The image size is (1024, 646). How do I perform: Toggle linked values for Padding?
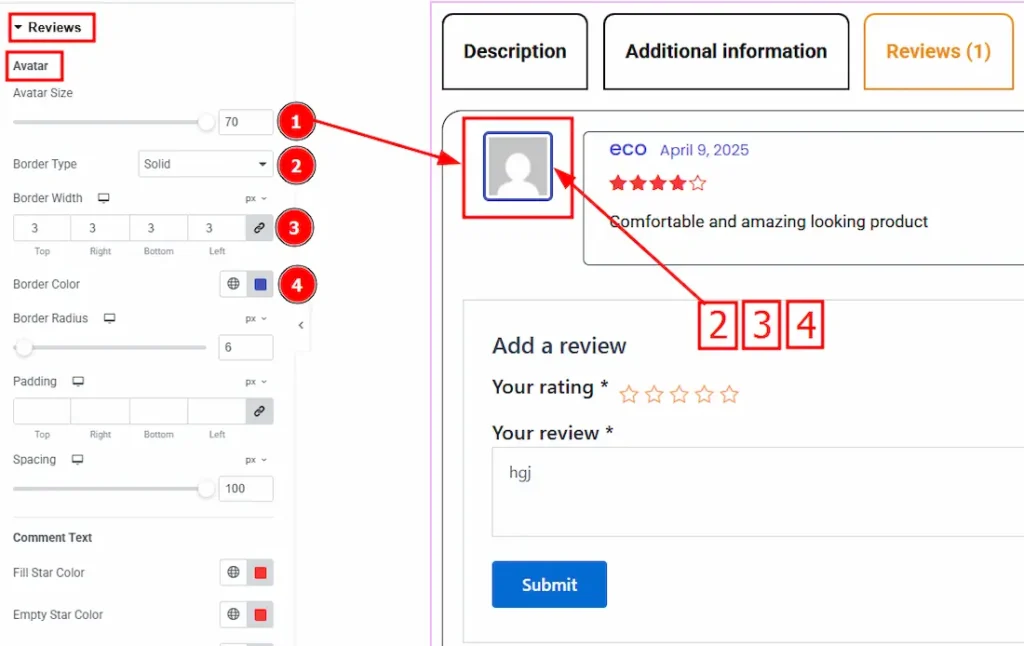click(x=259, y=411)
